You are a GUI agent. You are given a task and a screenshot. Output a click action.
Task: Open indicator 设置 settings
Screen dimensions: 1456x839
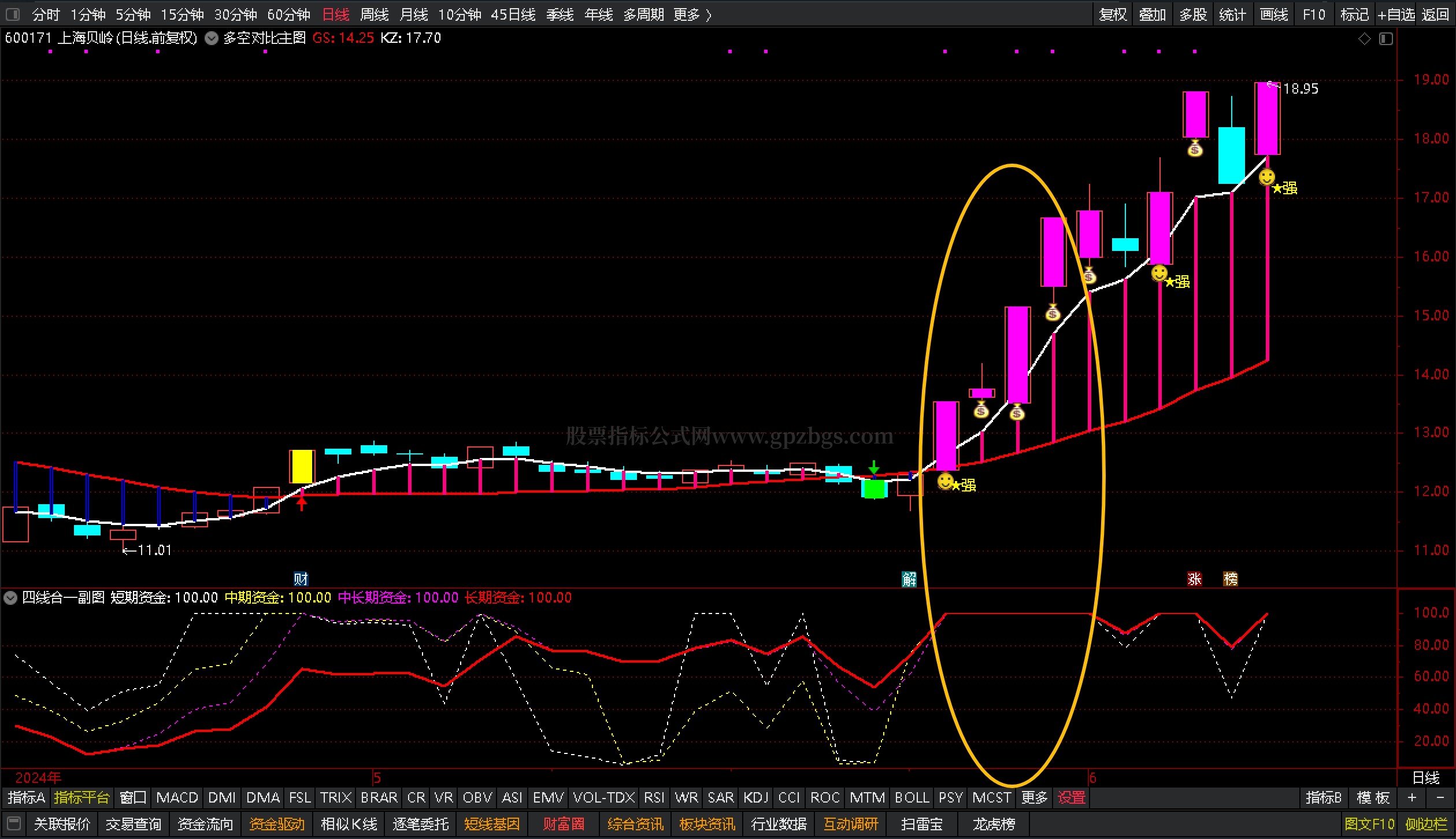1071,797
